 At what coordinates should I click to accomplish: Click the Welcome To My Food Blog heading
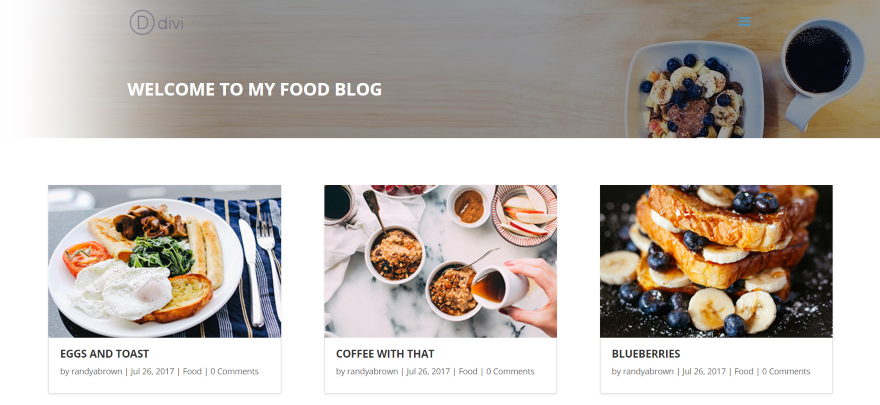[x=254, y=90]
